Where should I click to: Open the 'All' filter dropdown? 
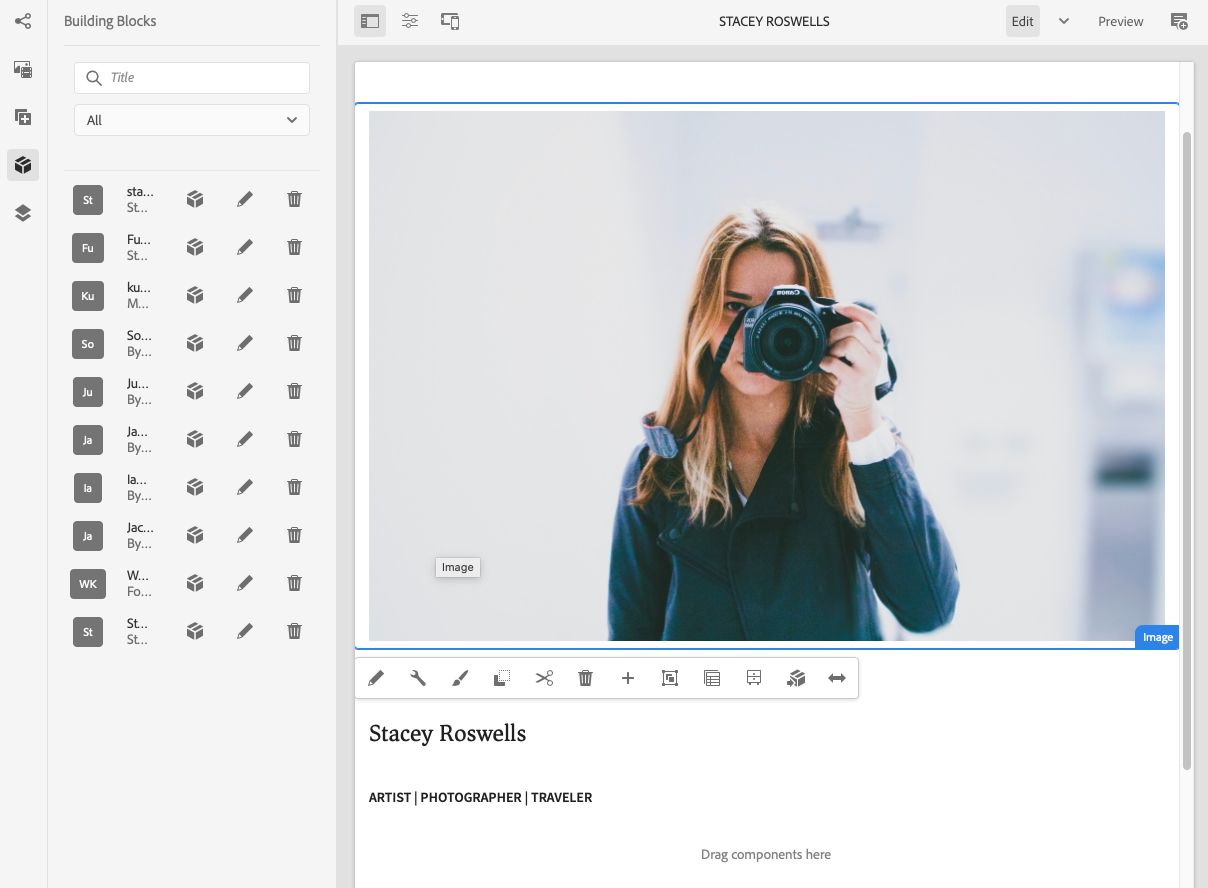(192, 120)
